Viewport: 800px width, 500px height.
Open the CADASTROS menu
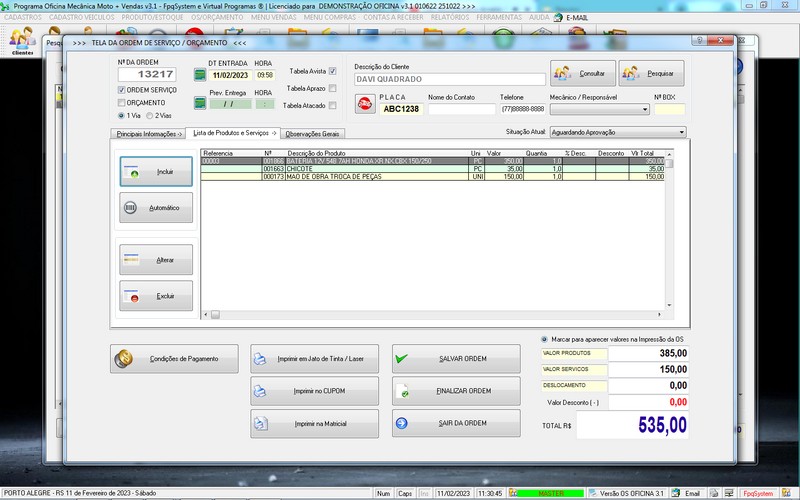(23, 17)
